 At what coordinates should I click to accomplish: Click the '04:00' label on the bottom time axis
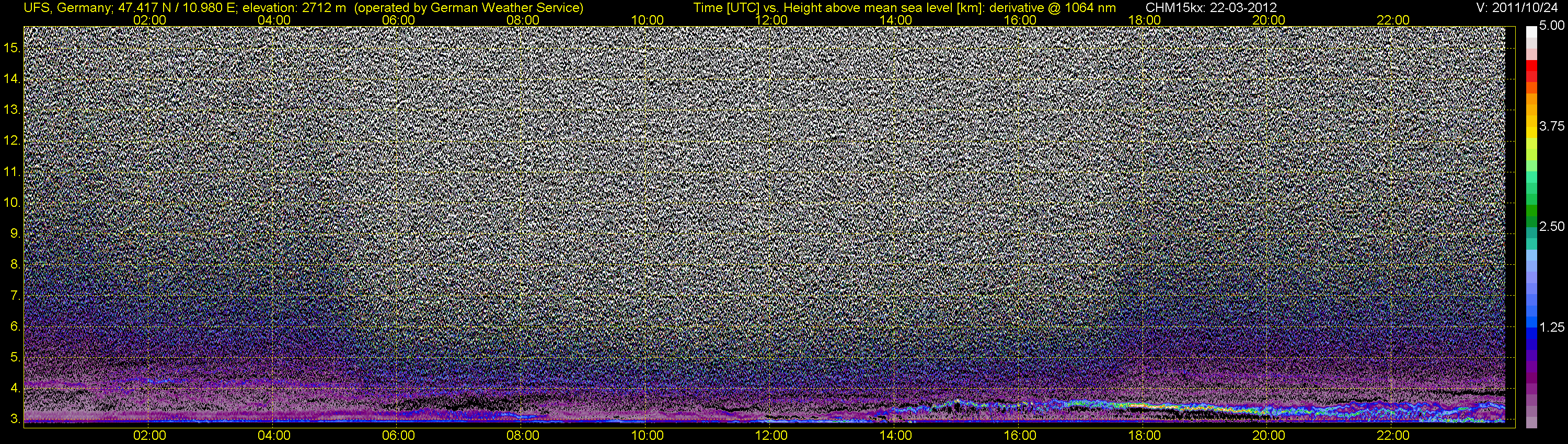coord(274,436)
